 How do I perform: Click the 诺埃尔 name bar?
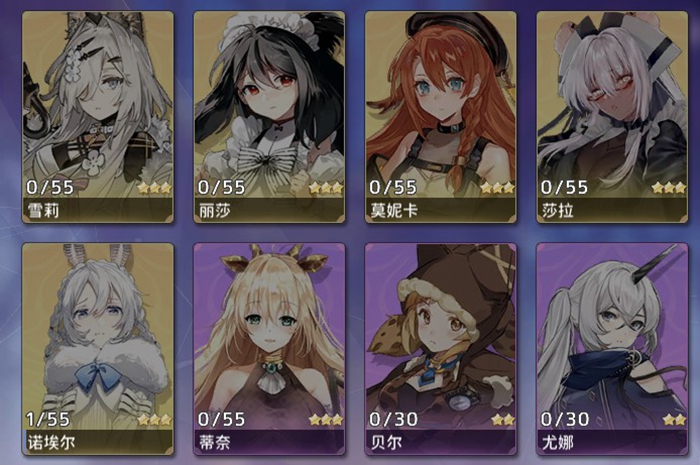pos(98,443)
